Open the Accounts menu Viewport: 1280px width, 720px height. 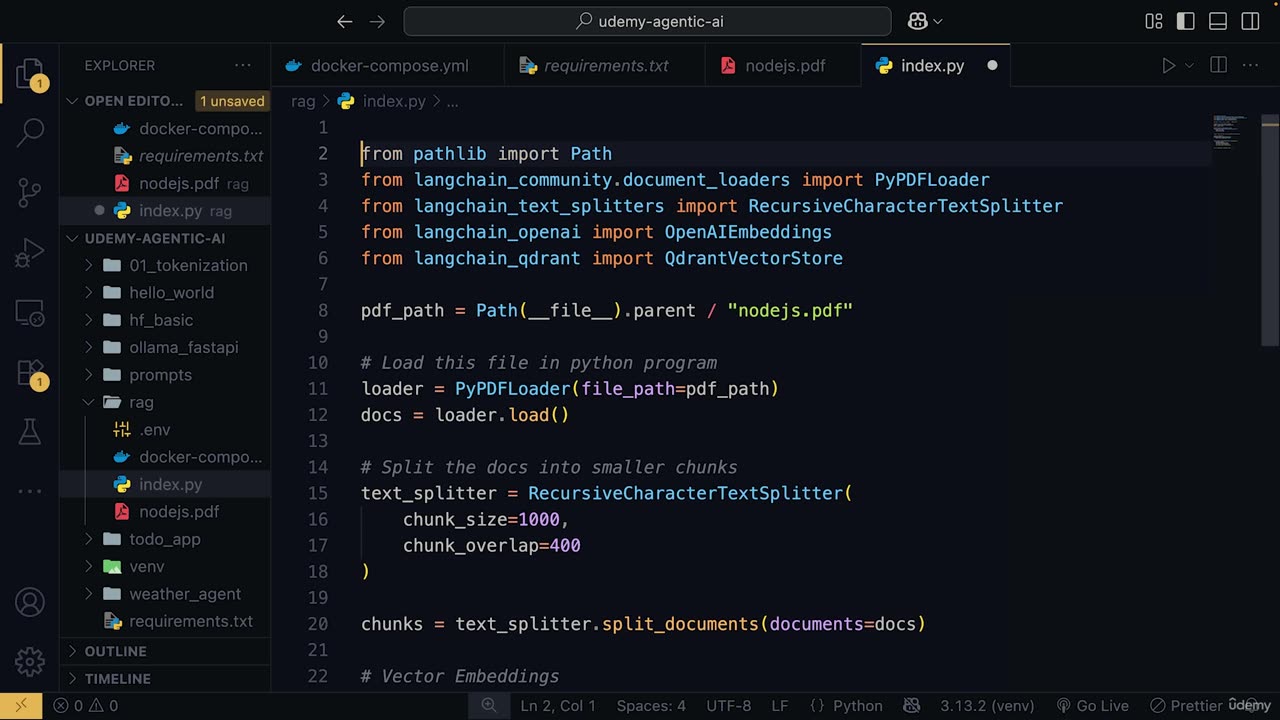pos(30,602)
